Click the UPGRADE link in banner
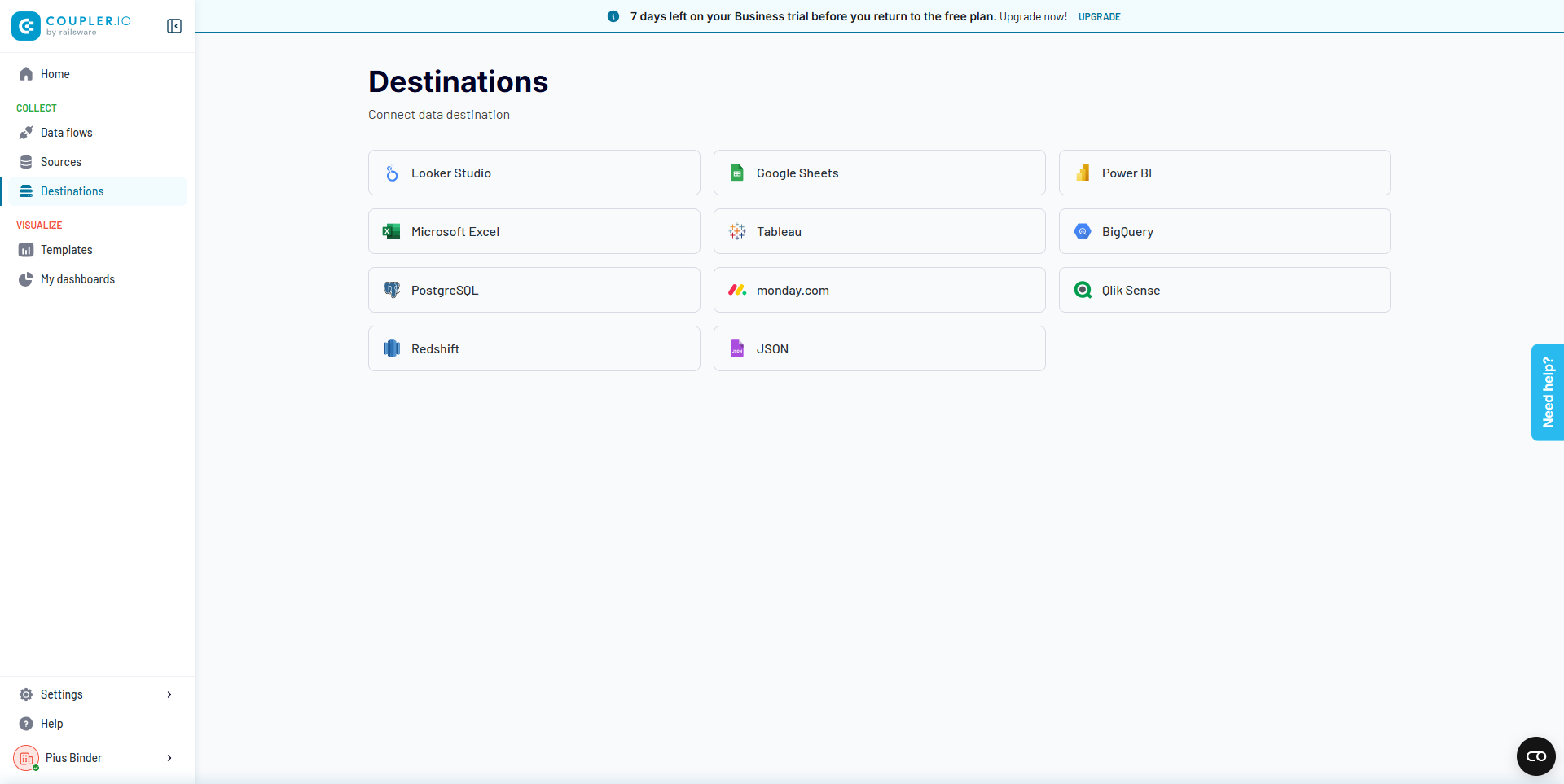The width and height of the screenshot is (1564, 784). tap(1100, 16)
